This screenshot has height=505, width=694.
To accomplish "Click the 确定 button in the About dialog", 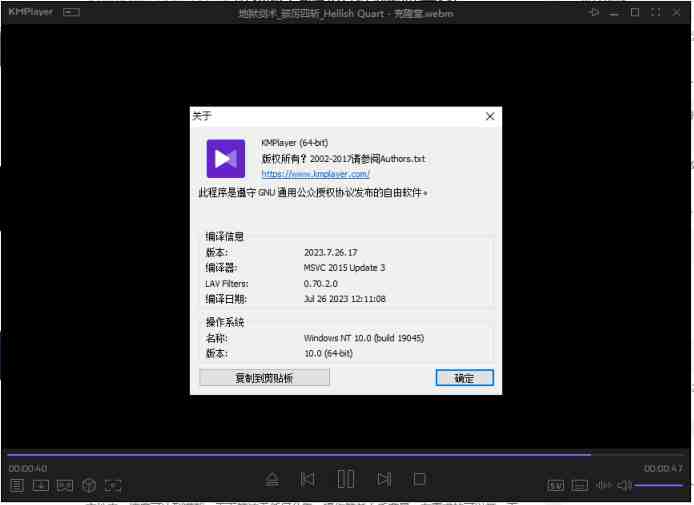I will point(464,378).
